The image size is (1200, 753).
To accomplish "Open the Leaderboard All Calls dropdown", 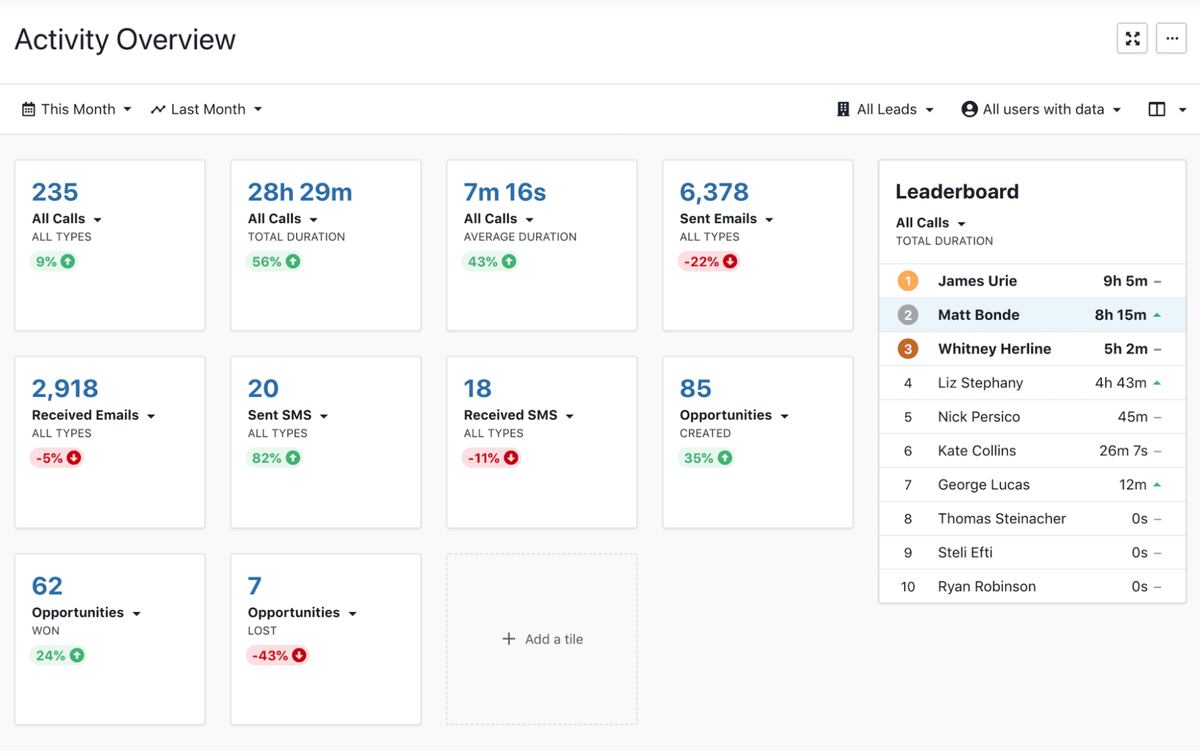I will point(931,223).
